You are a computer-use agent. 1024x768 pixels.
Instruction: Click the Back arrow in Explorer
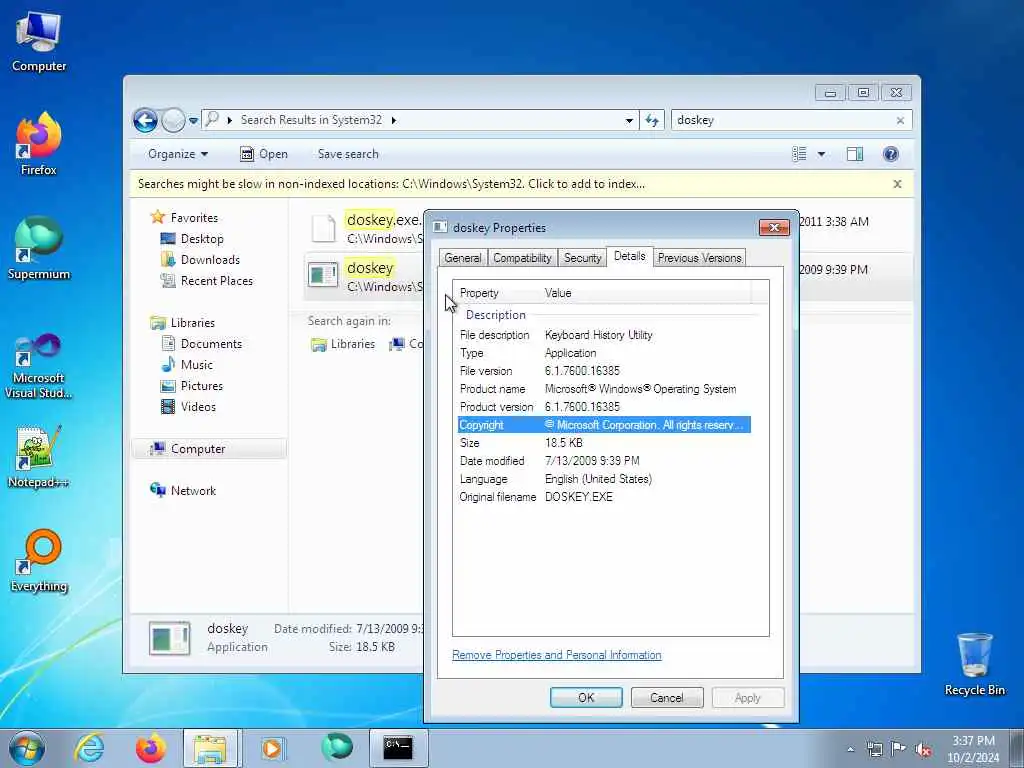pos(145,120)
